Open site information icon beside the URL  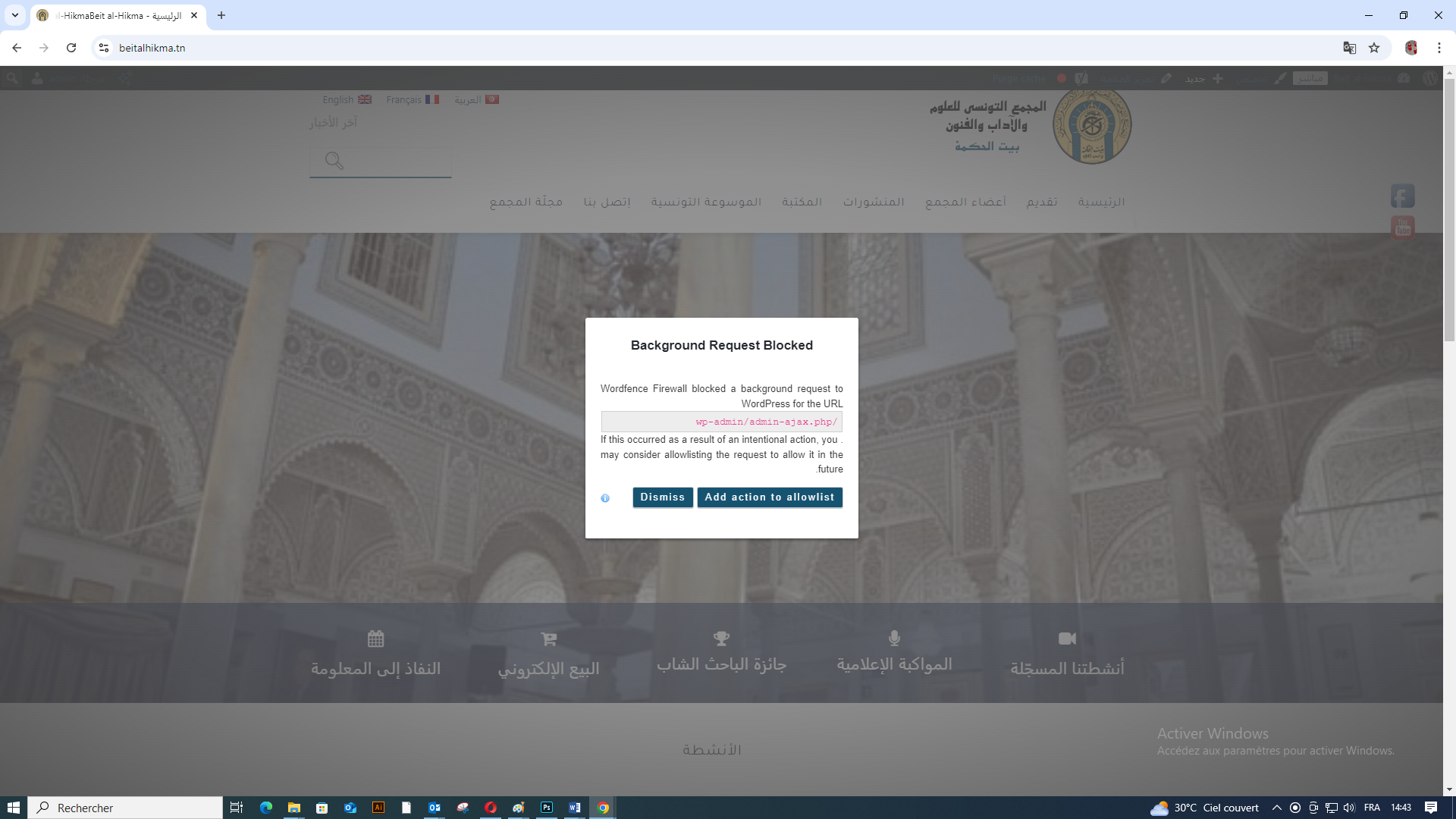coord(104,48)
